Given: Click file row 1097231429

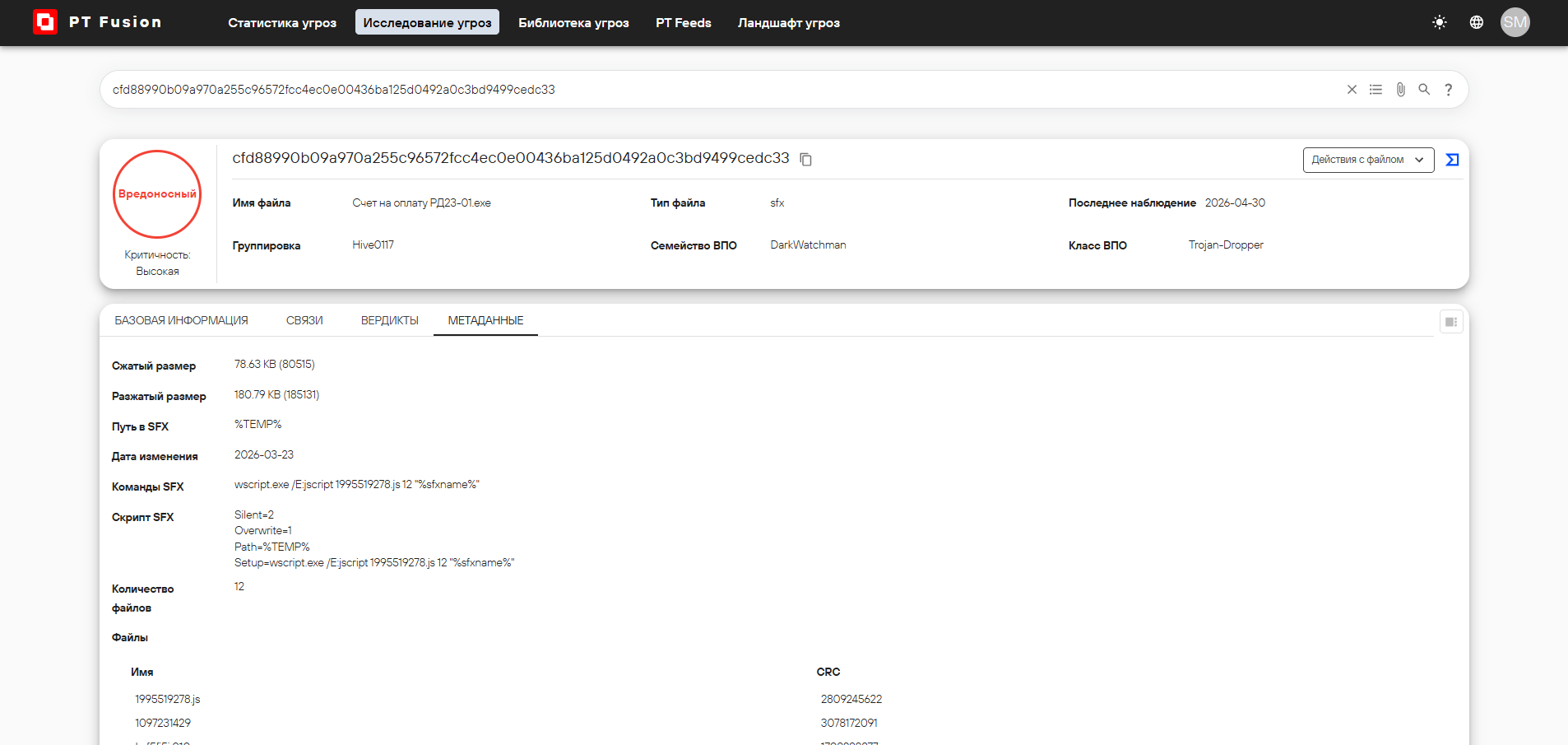Looking at the screenshot, I should click(163, 723).
